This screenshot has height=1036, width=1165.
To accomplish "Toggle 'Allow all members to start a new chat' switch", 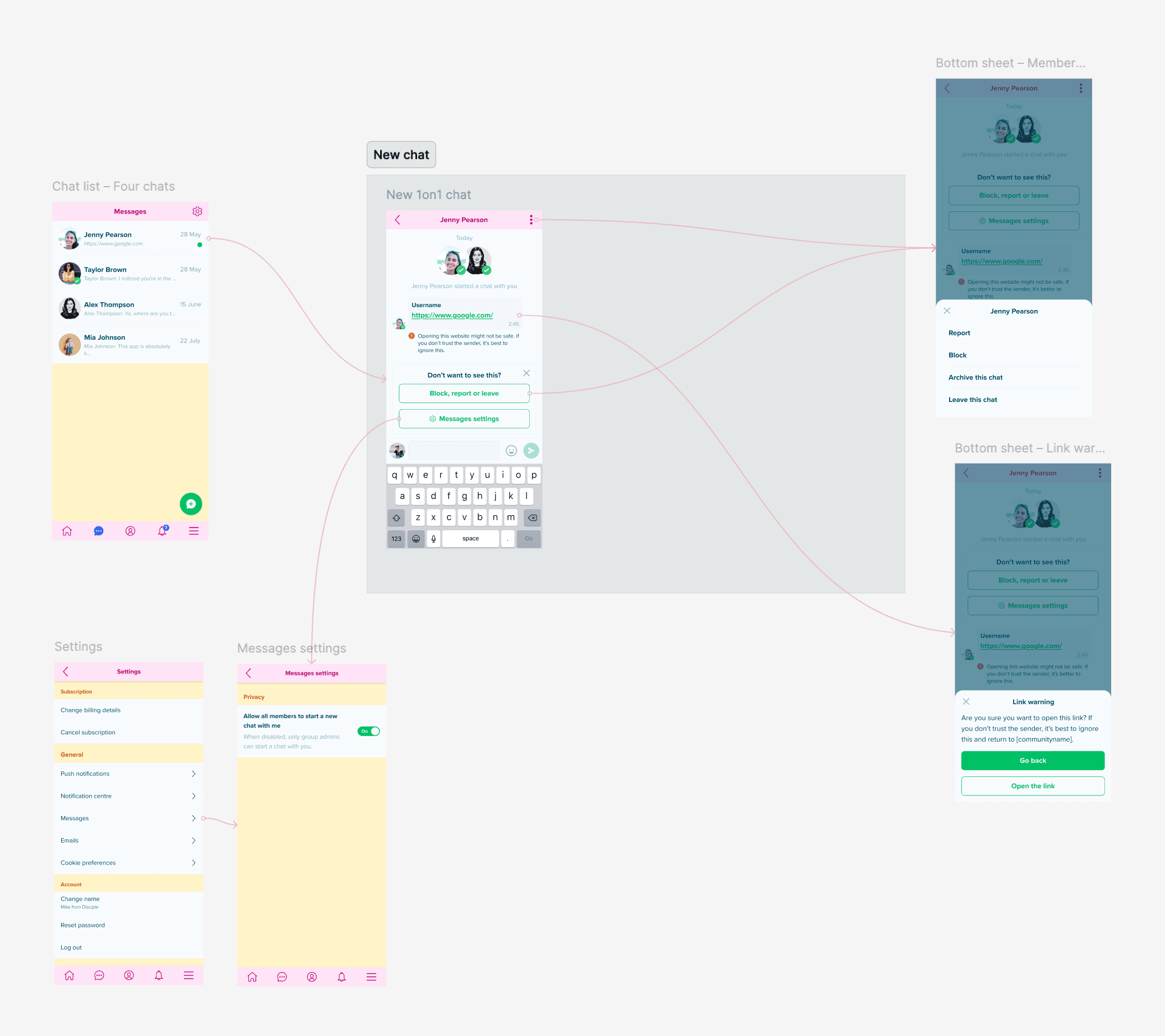I will click(369, 732).
